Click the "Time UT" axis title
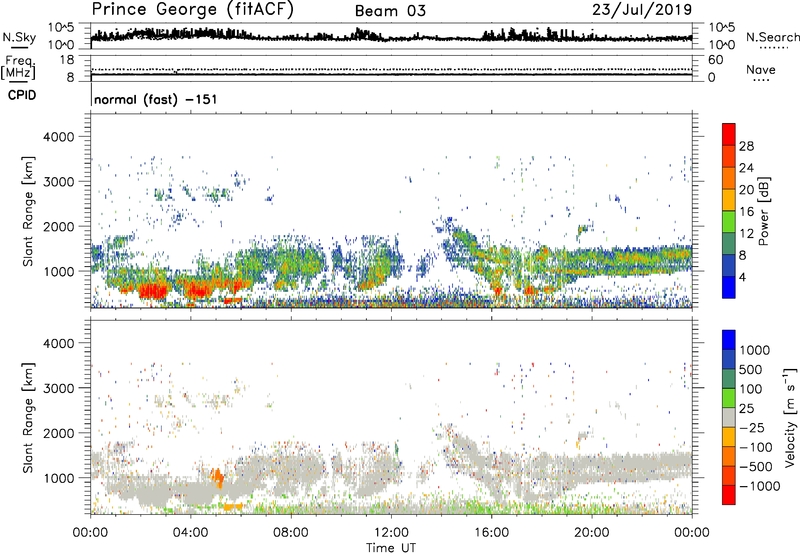Screen dimensions: 800x554 click(391, 548)
